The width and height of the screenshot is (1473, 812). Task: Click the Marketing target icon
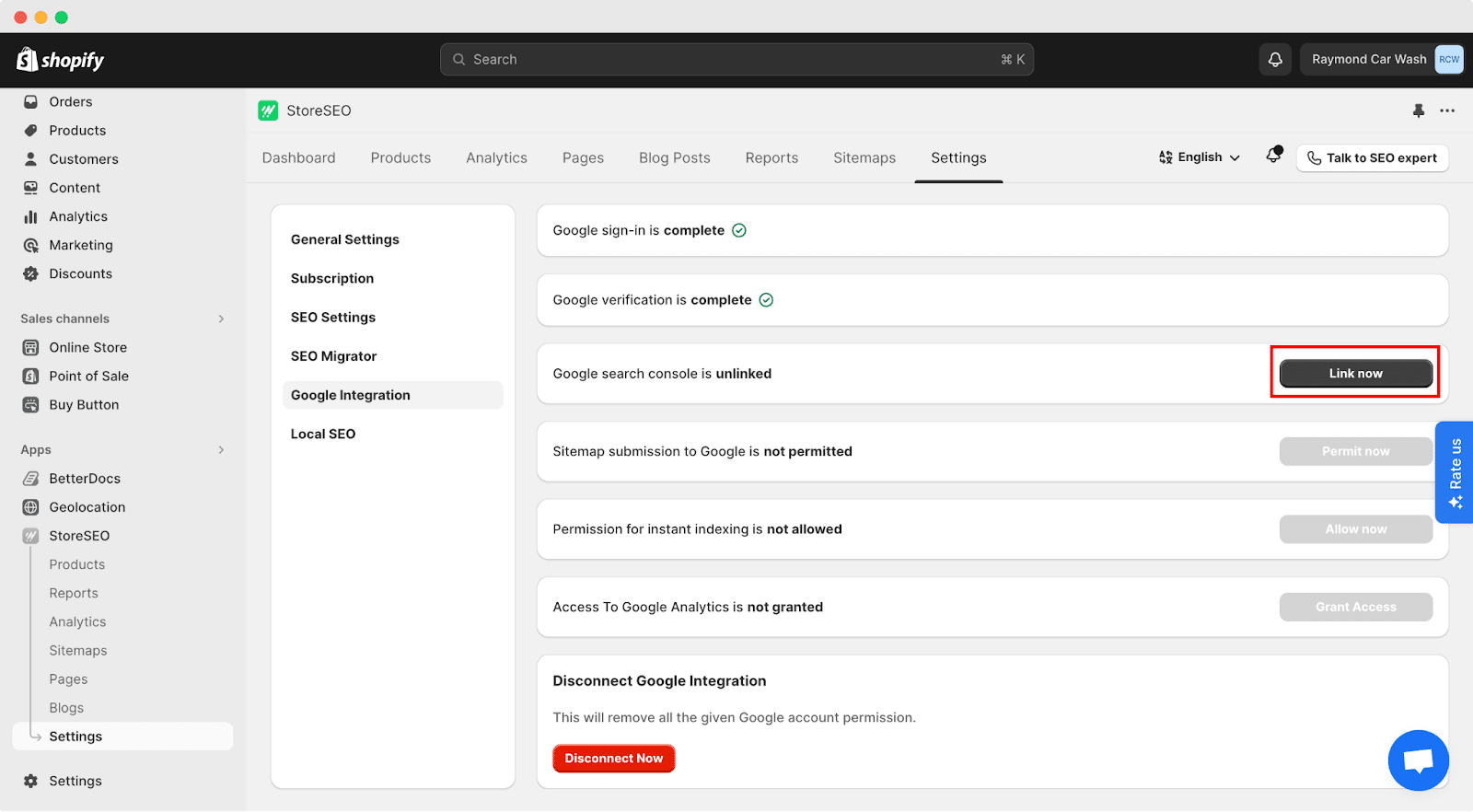click(30, 245)
